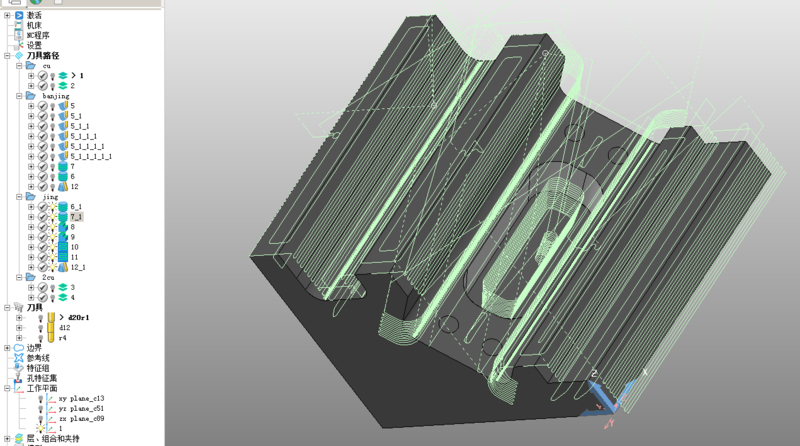Screen dimensions: 800x446
Task: Collapse the jing folder
Action: [19, 196]
